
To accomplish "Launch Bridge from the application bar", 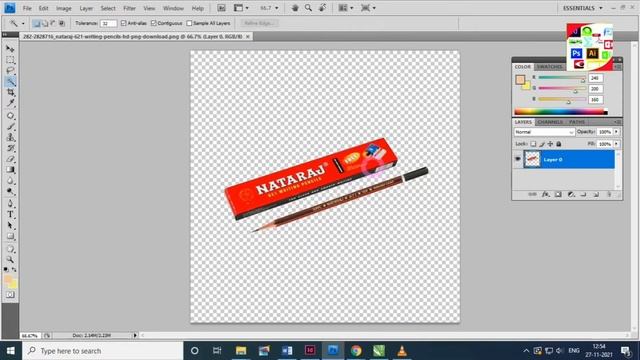I will (x=221, y=8).
